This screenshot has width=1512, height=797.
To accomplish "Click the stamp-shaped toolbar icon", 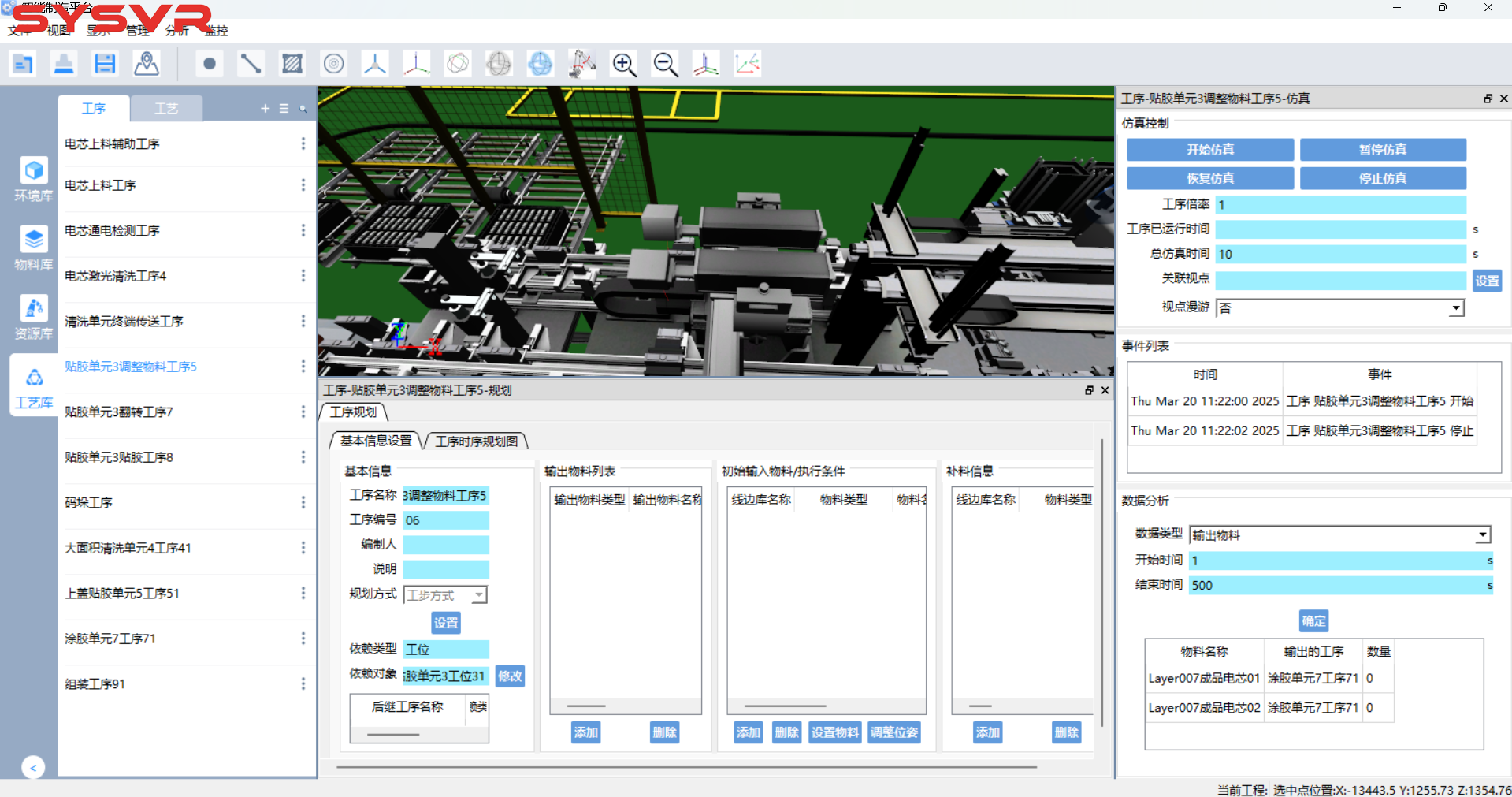I will click(x=64, y=64).
